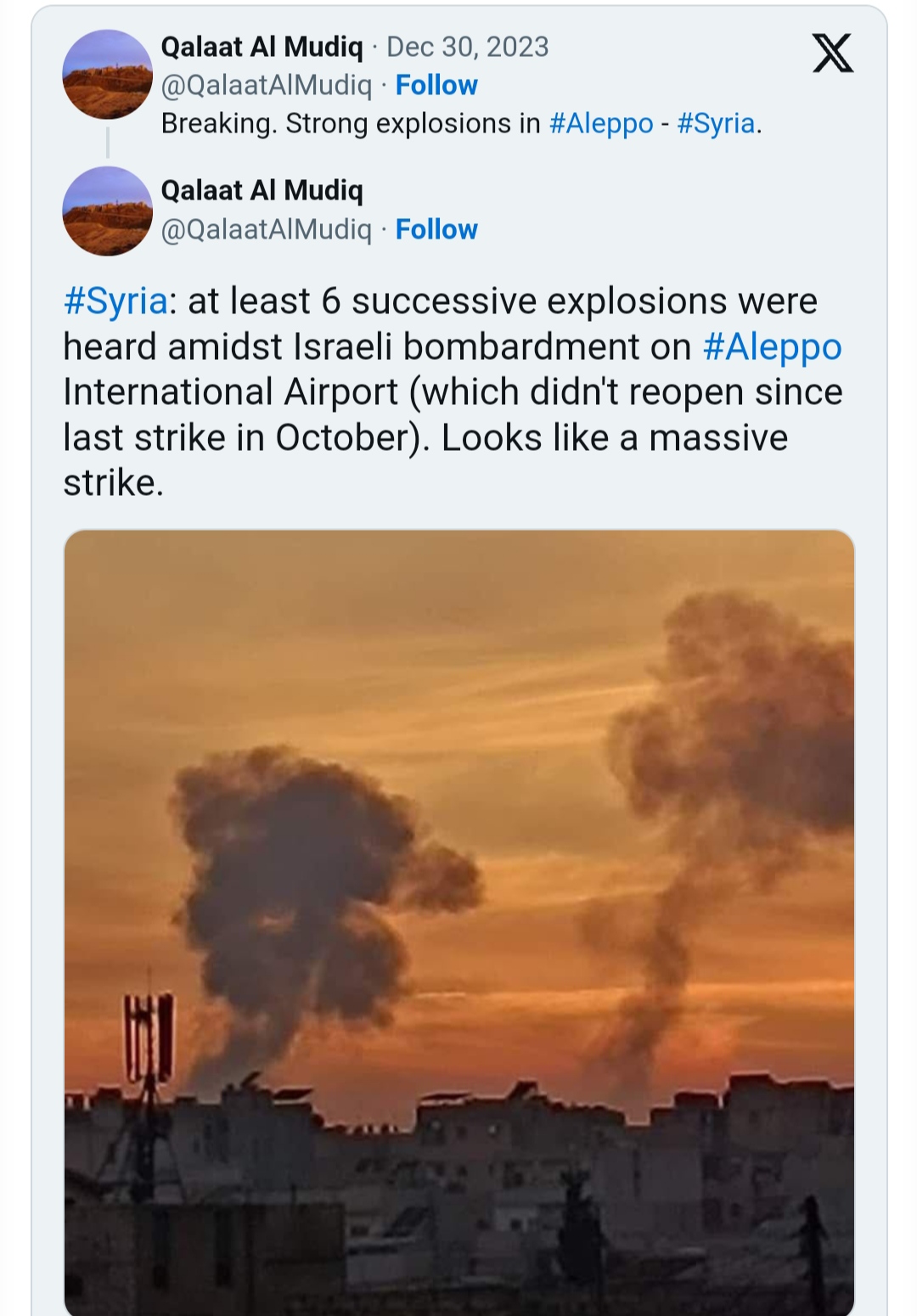Open Qalaat Al Mudiq name in second tweet
917x1316 pixels.
pos(262,190)
